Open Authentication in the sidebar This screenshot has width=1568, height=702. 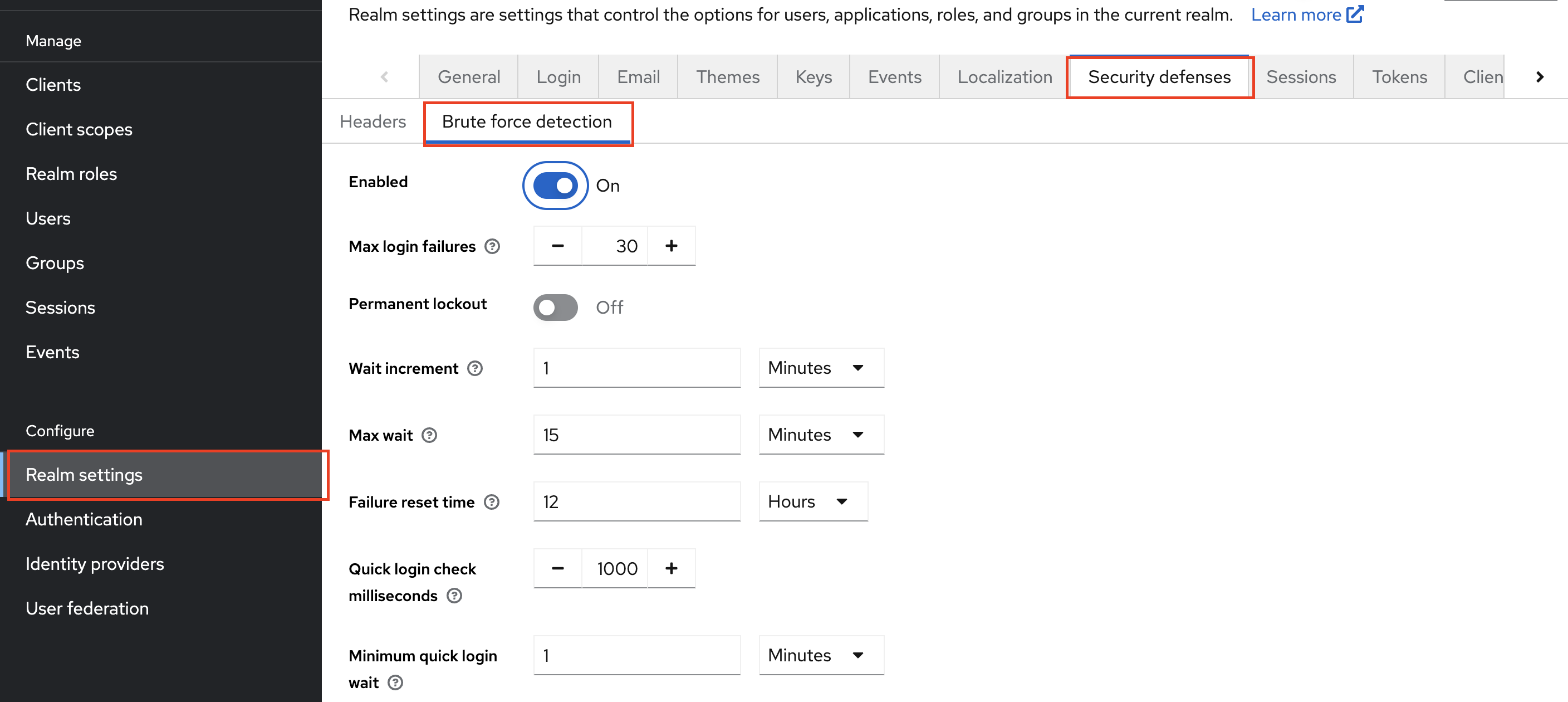click(x=161, y=519)
